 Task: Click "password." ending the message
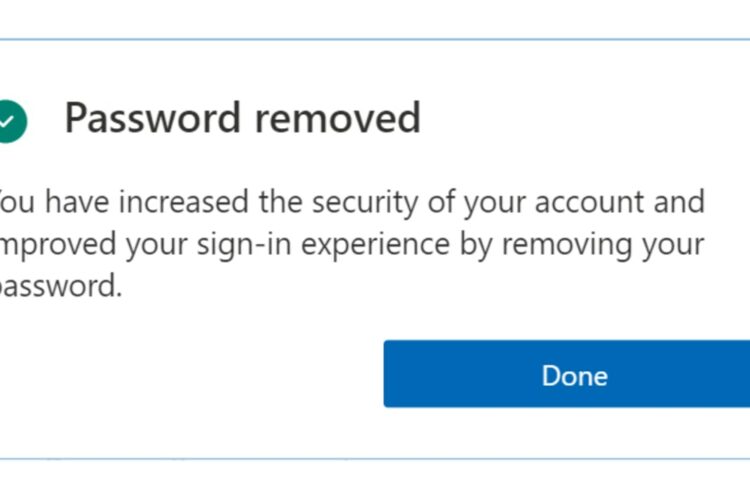[61, 287]
